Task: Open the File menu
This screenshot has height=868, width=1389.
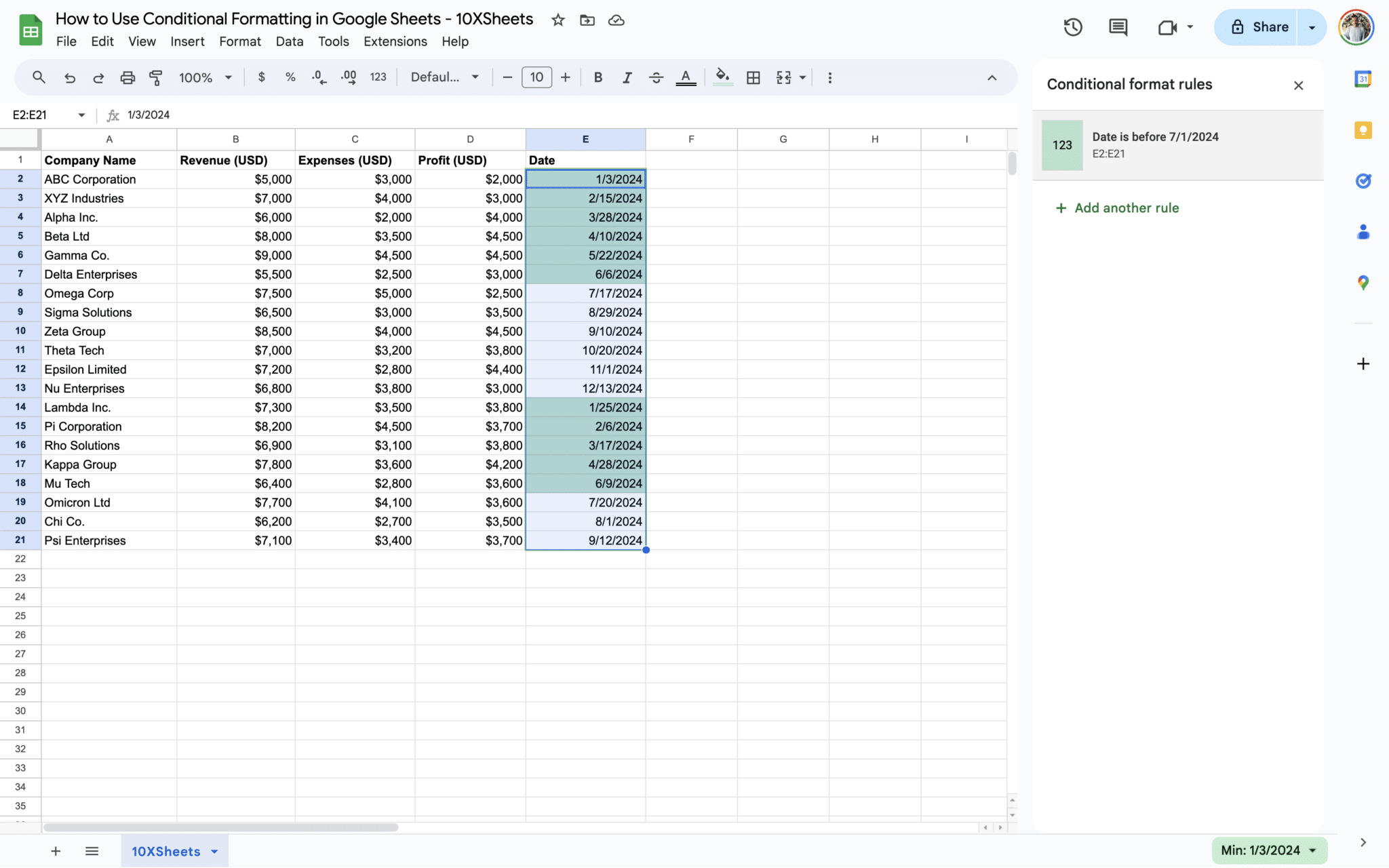Action: 66,41
